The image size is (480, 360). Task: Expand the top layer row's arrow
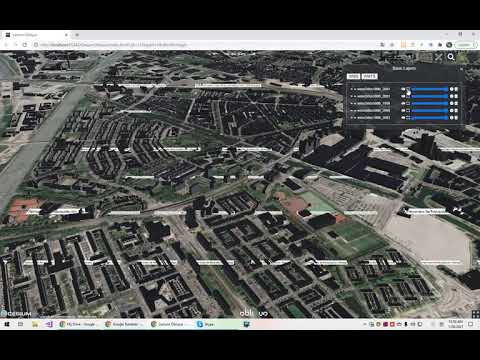click(351, 89)
